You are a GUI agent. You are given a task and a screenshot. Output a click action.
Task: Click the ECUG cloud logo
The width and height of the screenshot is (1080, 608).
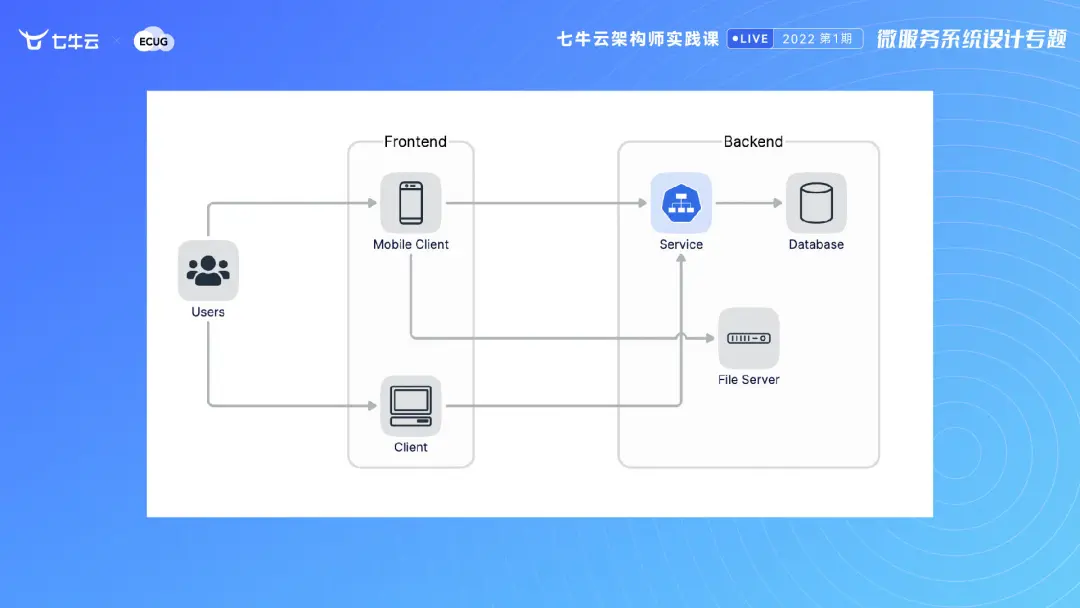tap(154, 40)
